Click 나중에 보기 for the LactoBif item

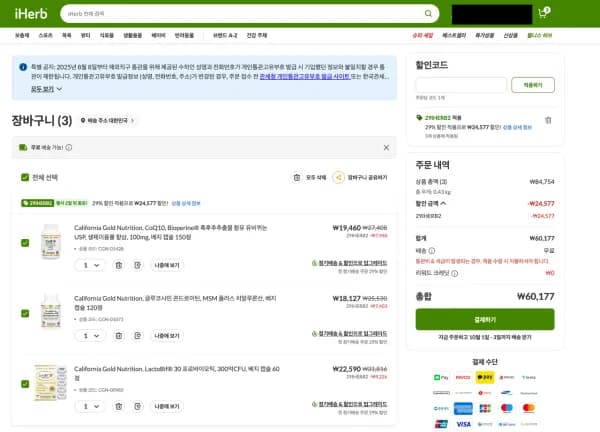point(167,406)
